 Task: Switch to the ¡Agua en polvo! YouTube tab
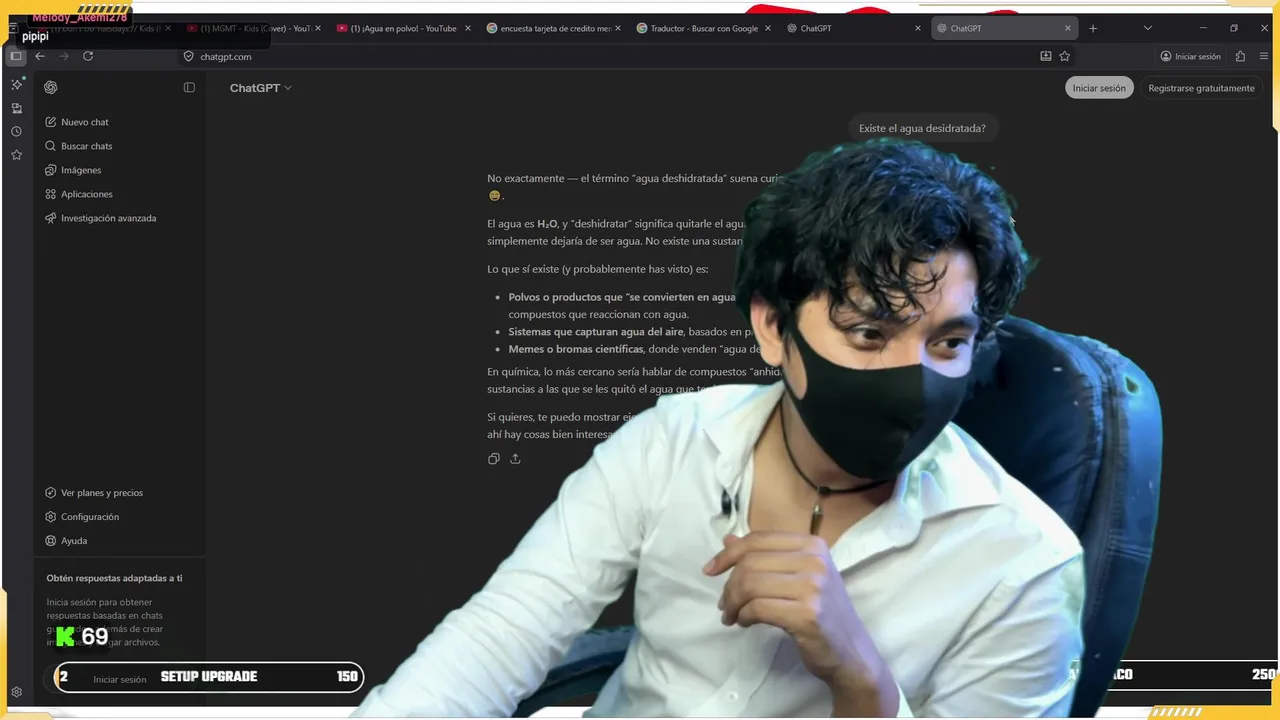[x=403, y=28]
